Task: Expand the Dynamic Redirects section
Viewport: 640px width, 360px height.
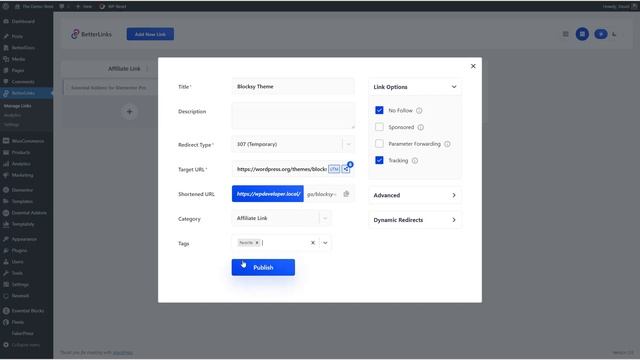Action: (415, 220)
